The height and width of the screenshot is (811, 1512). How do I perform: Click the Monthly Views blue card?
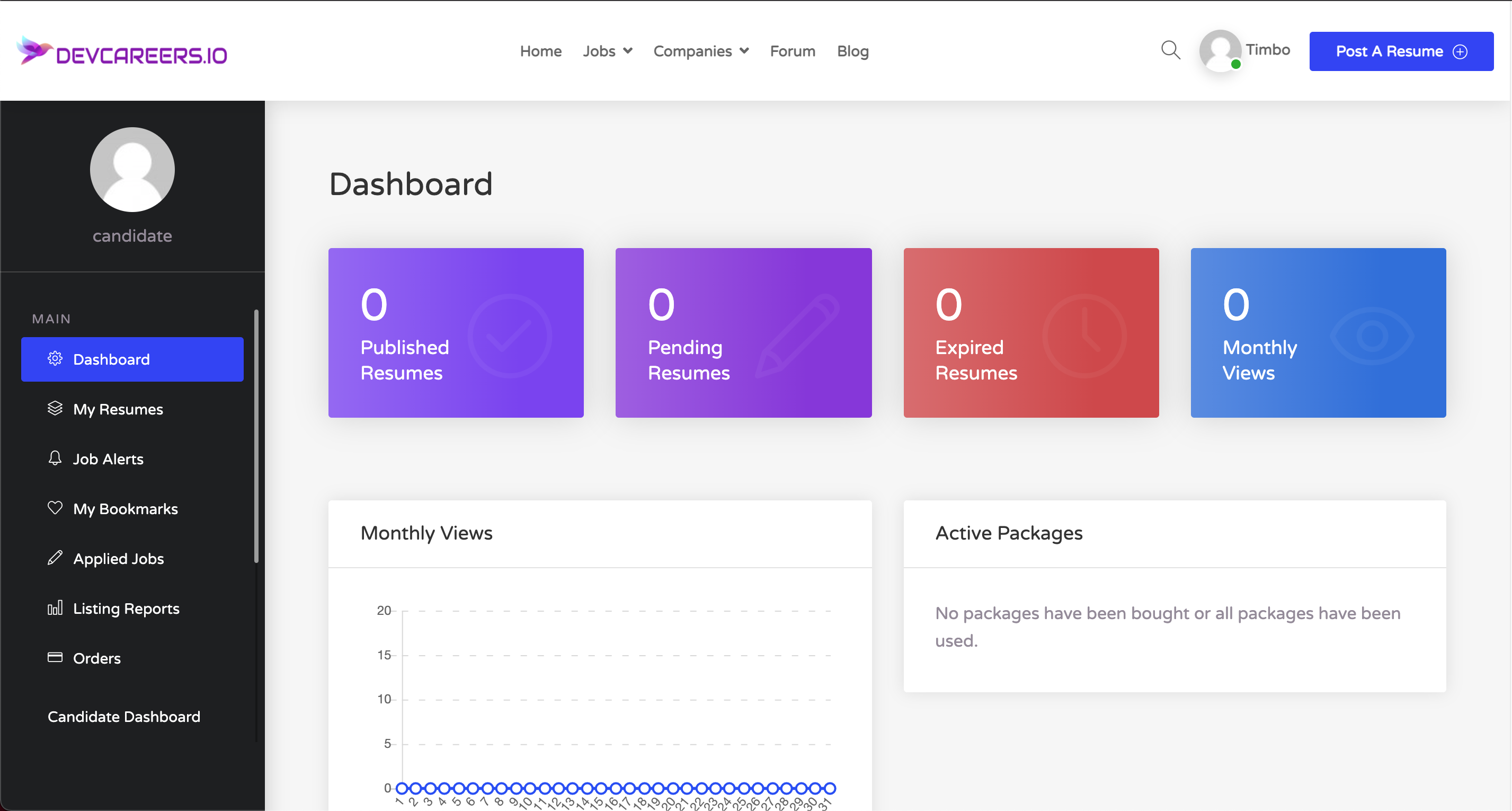(x=1318, y=333)
